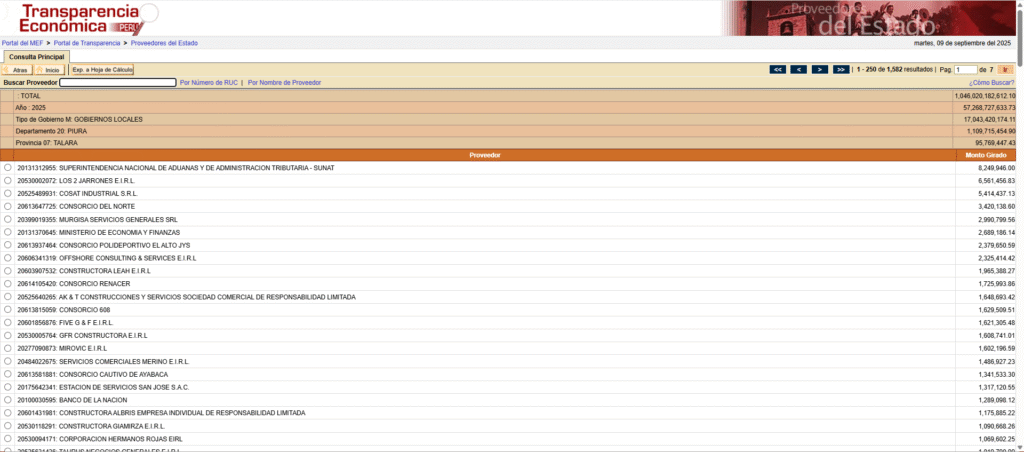Viewport: 1024px width, 452px height.
Task: Select radio for SERVICIOS COMERCIALES MERINO E.I.R.L.
Action: 8,361
